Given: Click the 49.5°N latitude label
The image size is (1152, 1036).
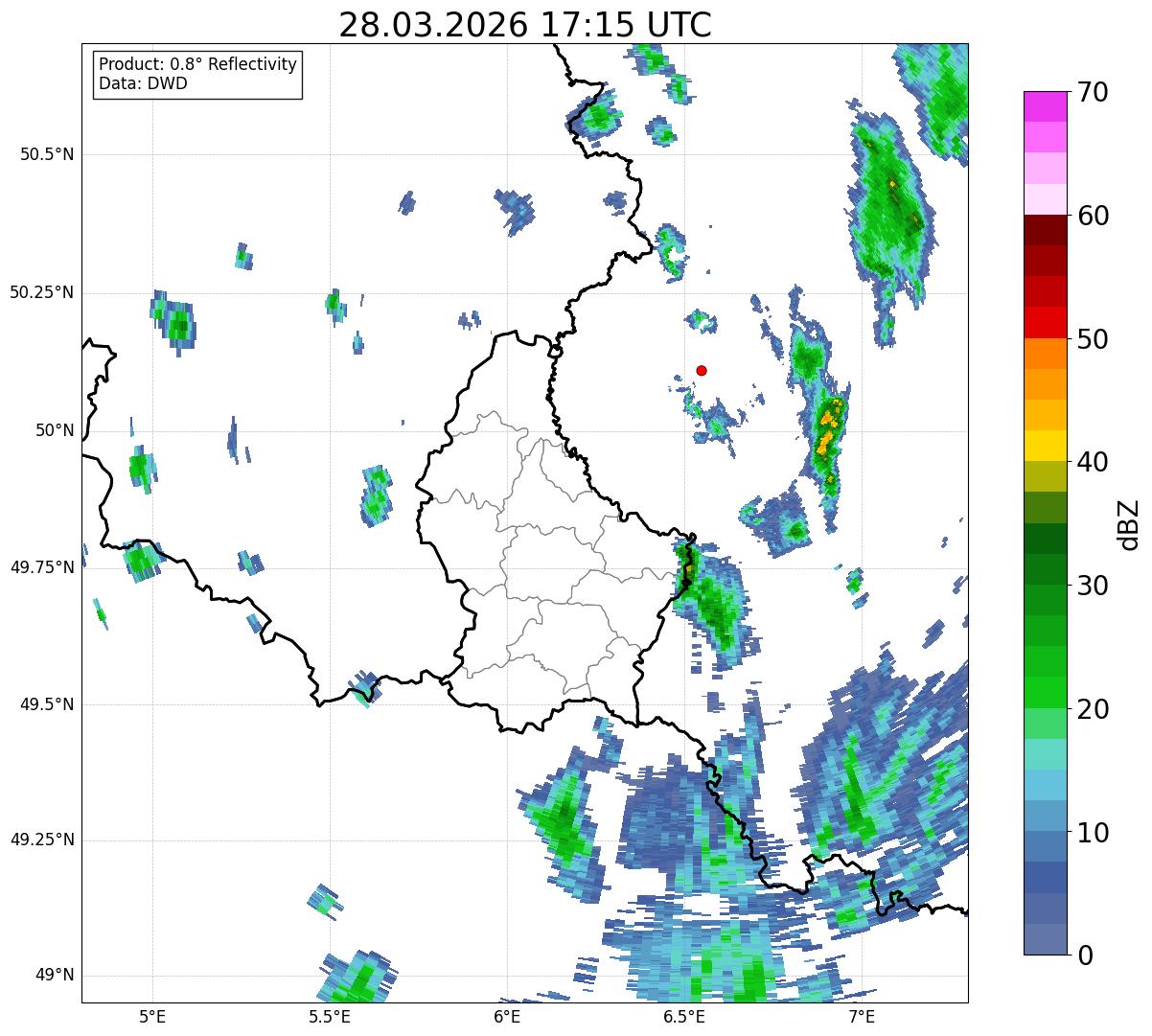Looking at the screenshot, I should click(47, 704).
